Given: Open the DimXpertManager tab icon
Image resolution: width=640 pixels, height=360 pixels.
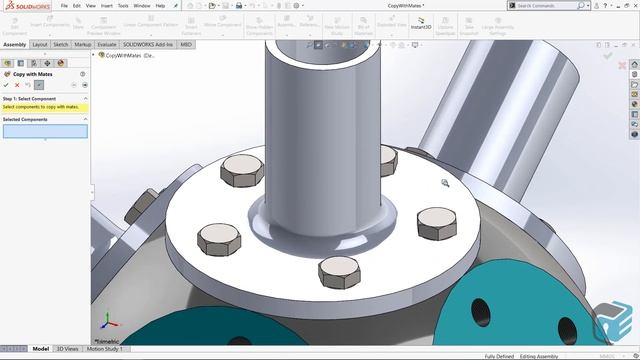Looking at the screenshot, I should click(x=47, y=63).
